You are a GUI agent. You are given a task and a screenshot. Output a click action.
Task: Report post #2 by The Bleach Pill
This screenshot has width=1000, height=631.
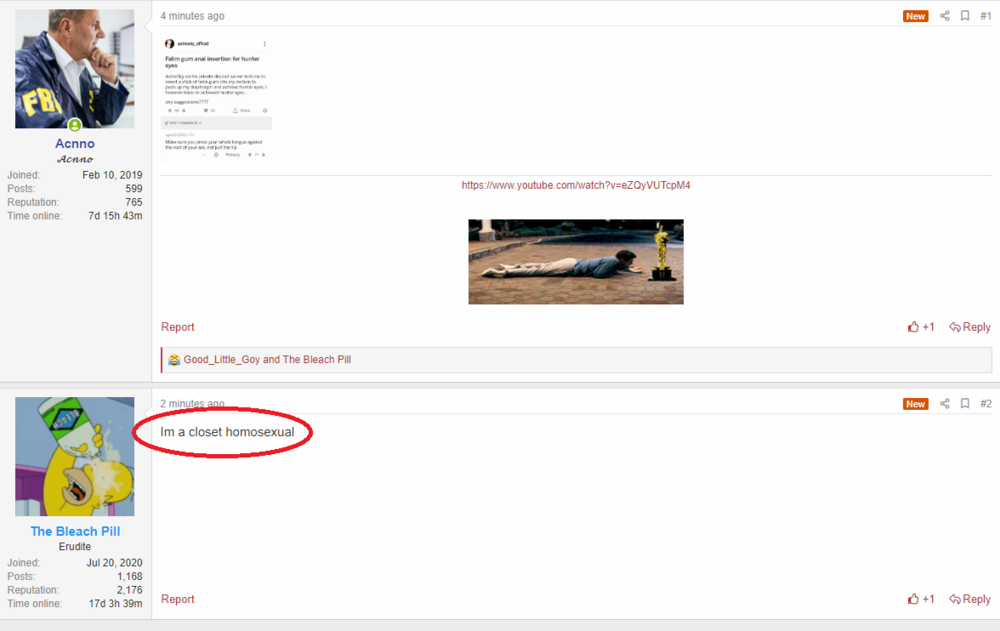(x=177, y=598)
